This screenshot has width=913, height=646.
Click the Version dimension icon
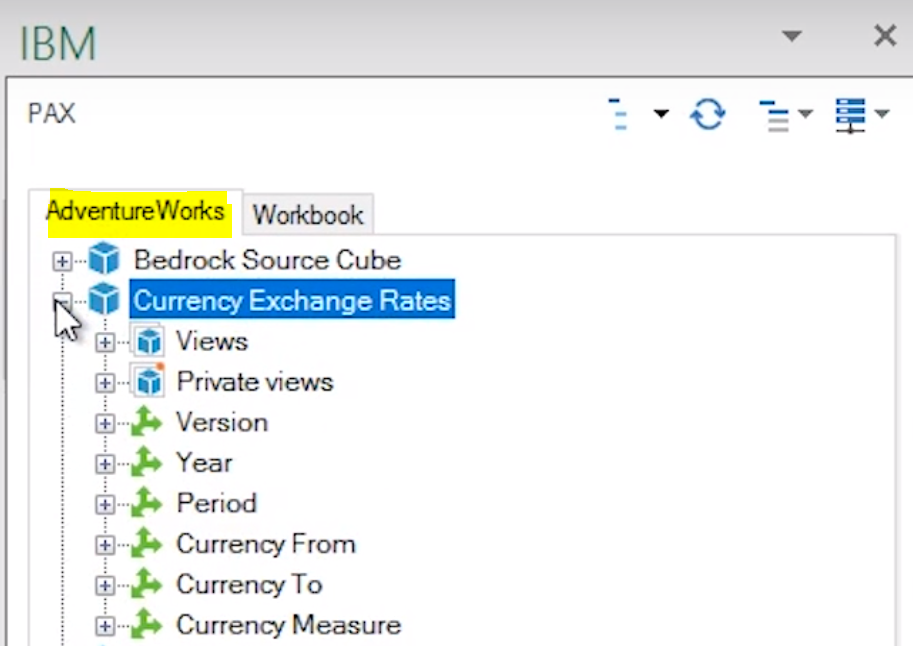point(146,422)
